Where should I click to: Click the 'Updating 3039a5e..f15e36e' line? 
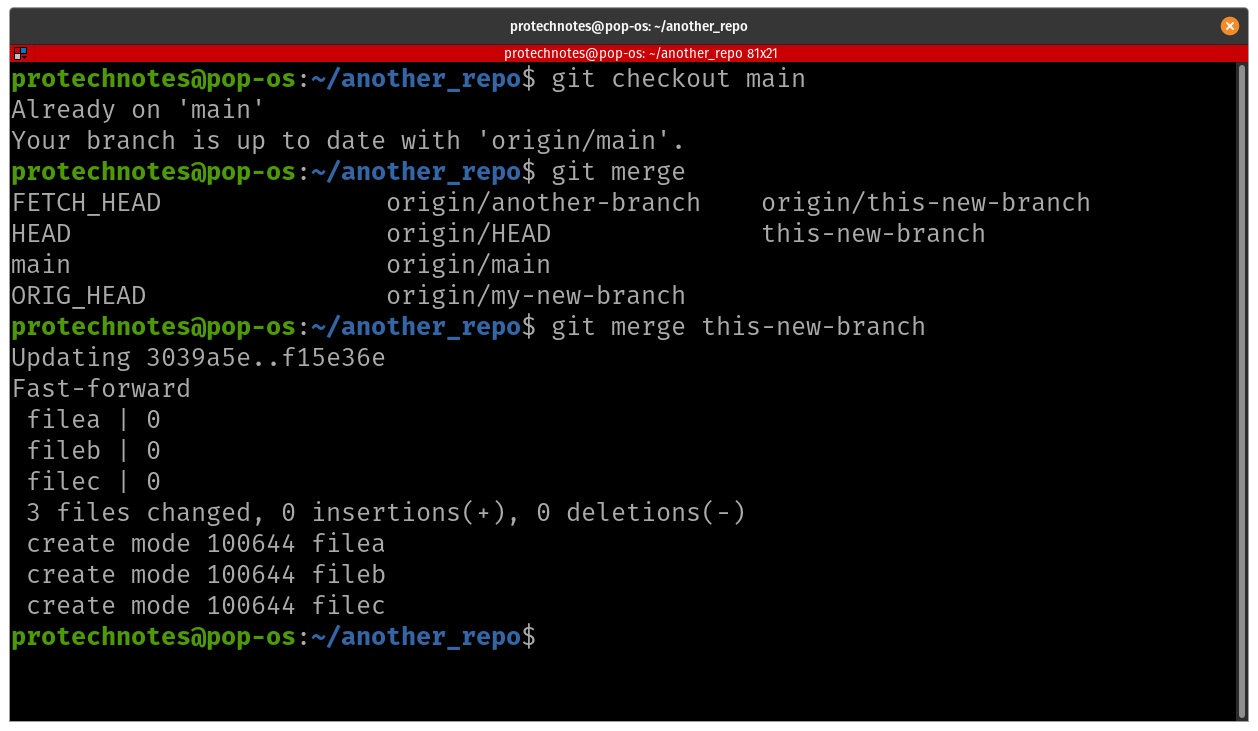[x=198, y=358]
